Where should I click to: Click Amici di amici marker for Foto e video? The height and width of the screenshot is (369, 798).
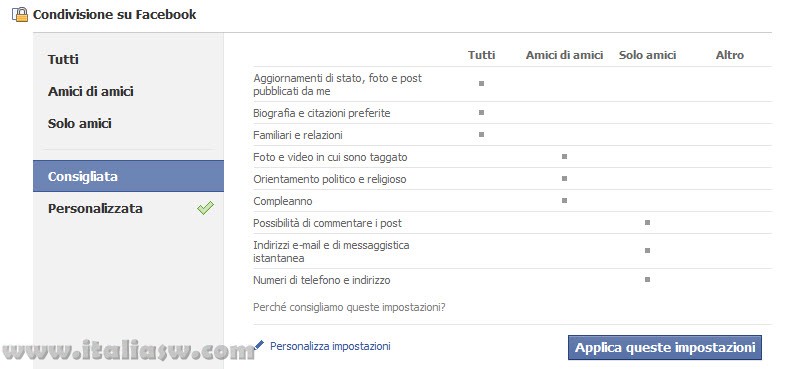[564, 157]
